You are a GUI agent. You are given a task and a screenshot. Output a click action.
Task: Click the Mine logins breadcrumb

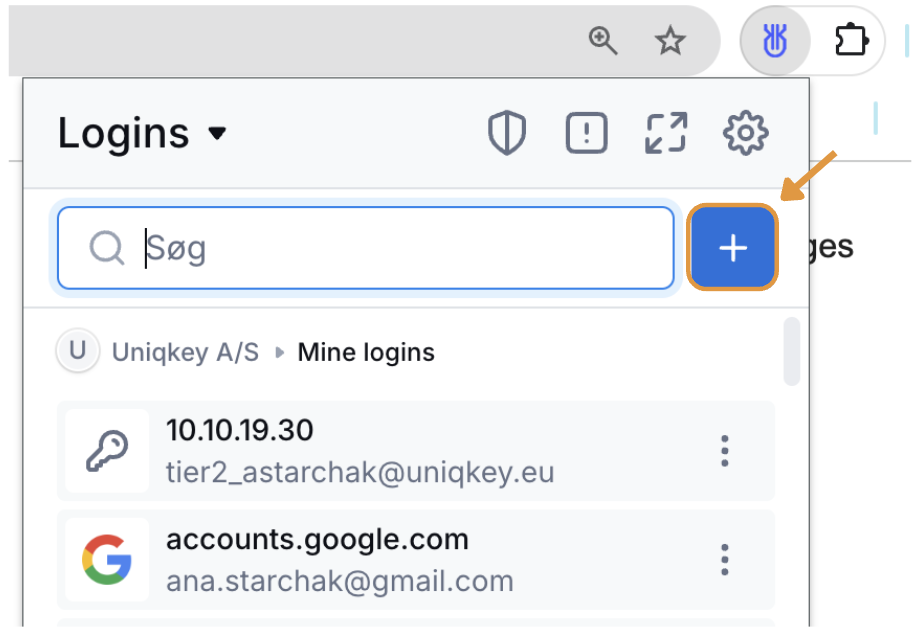tap(366, 352)
